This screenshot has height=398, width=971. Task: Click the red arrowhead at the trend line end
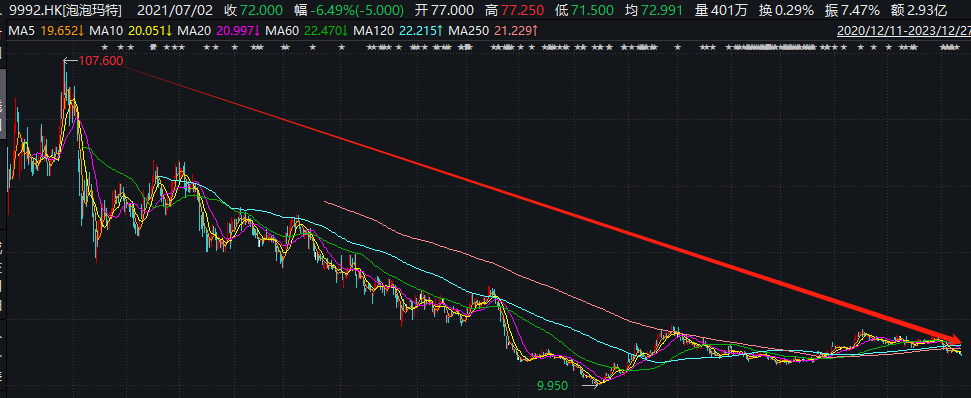pyautogui.click(x=954, y=339)
